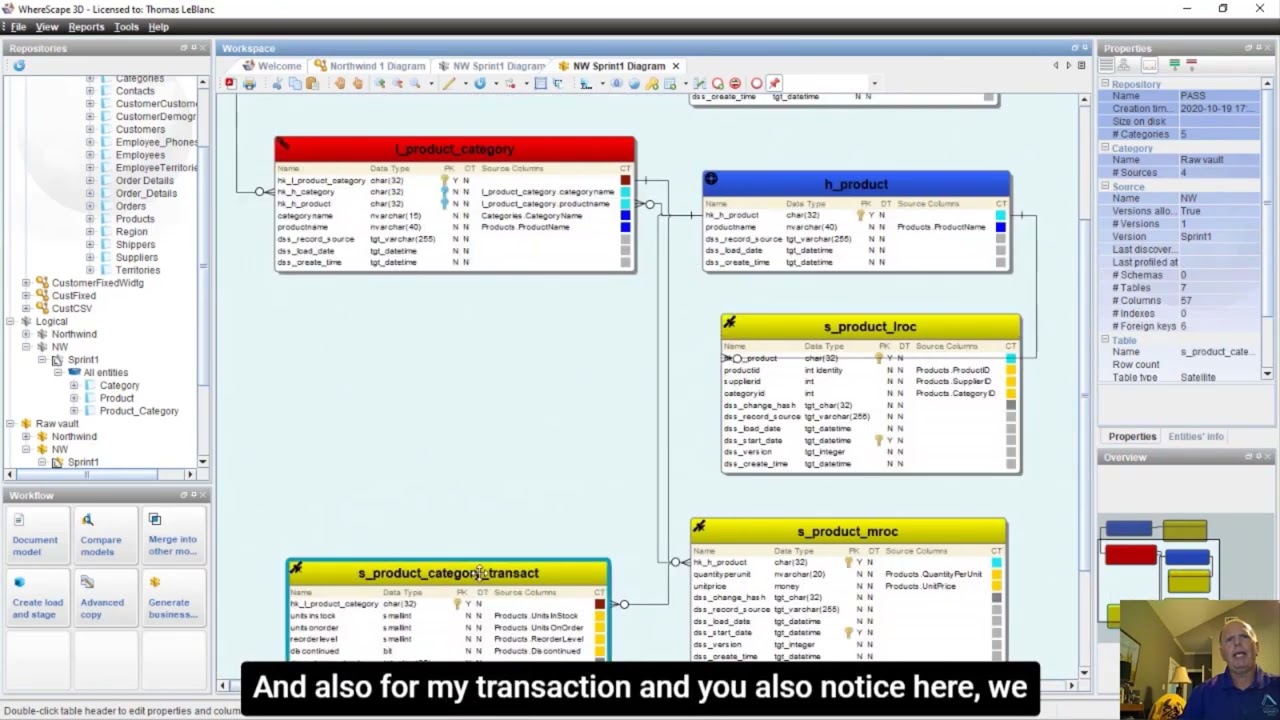Click the PDF export toolbar icon
Screen dimensions: 1280x720
pyautogui.click(x=230, y=84)
